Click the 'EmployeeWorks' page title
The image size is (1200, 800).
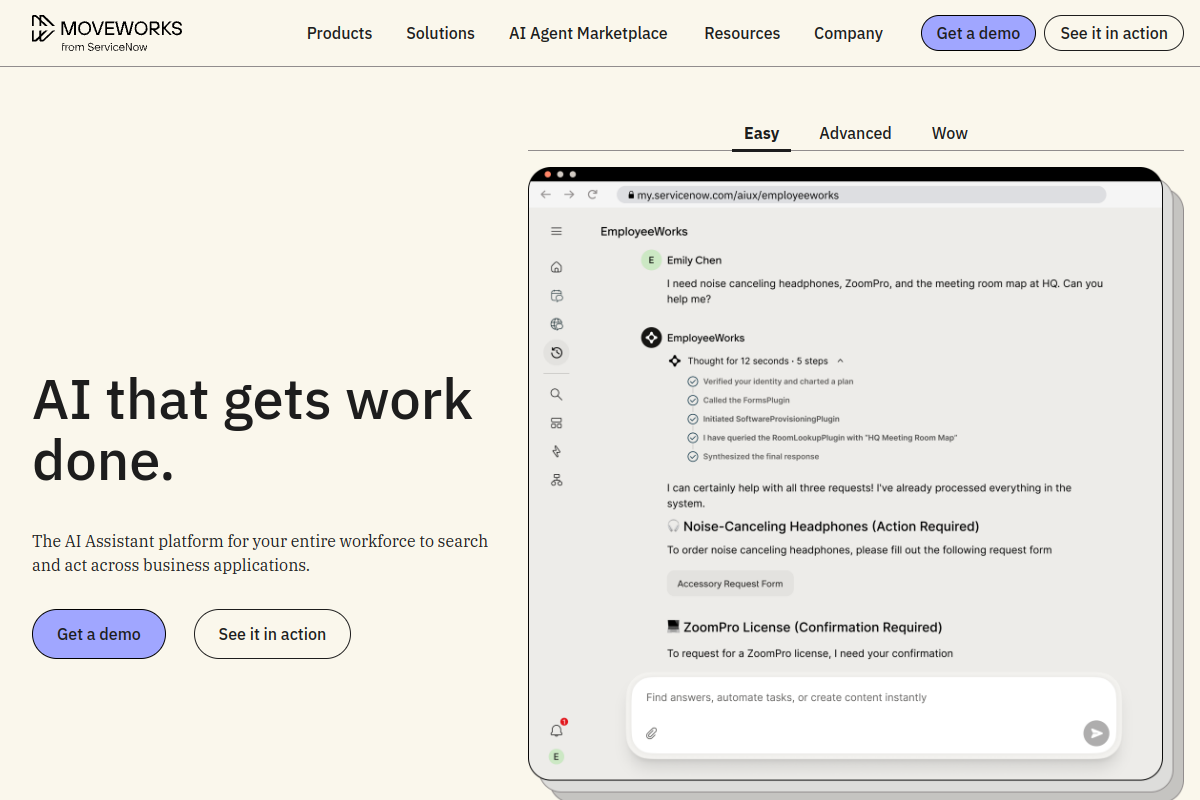pos(644,231)
